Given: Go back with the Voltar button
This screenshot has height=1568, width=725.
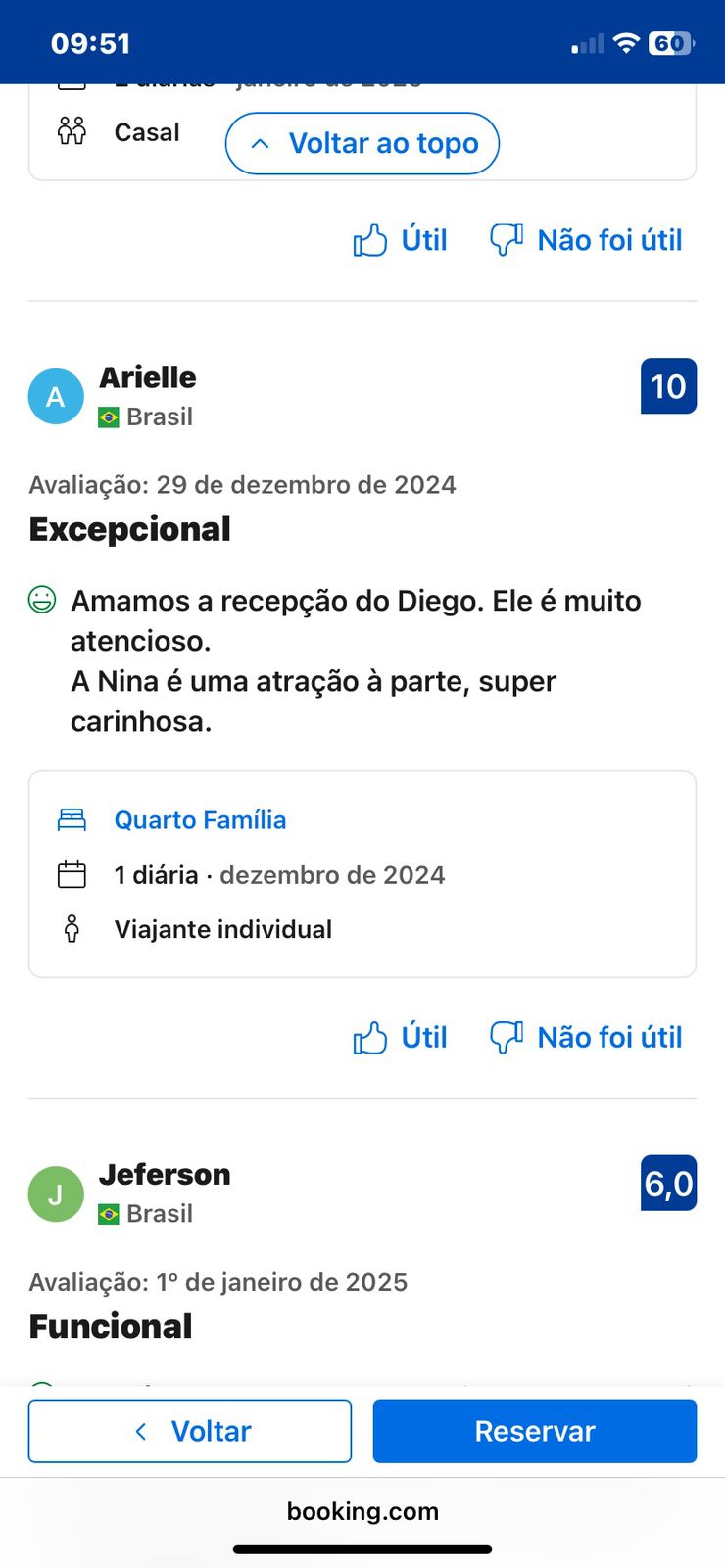Looking at the screenshot, I should (x=190, y=1431).
